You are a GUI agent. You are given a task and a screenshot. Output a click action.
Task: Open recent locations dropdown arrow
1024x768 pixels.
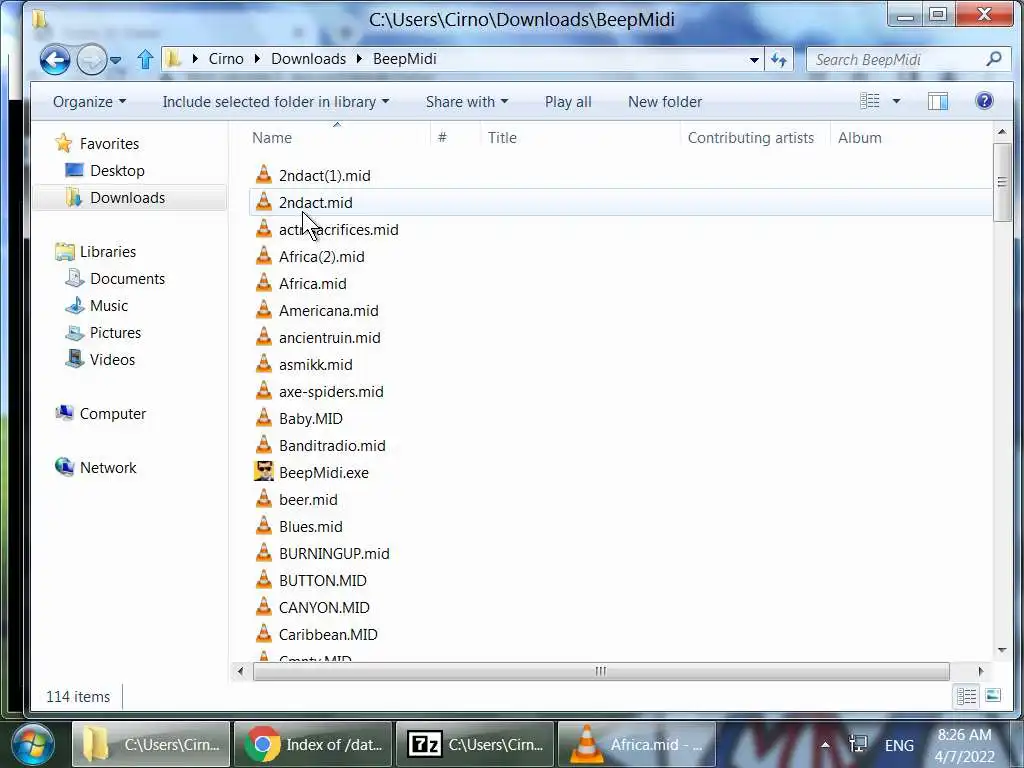(116, 60)
